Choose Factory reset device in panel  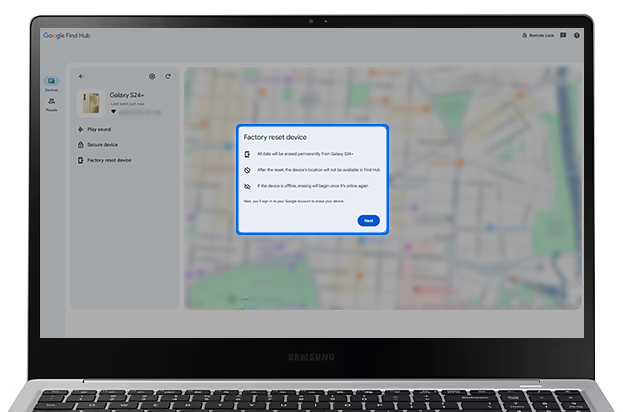click(108, 160)
